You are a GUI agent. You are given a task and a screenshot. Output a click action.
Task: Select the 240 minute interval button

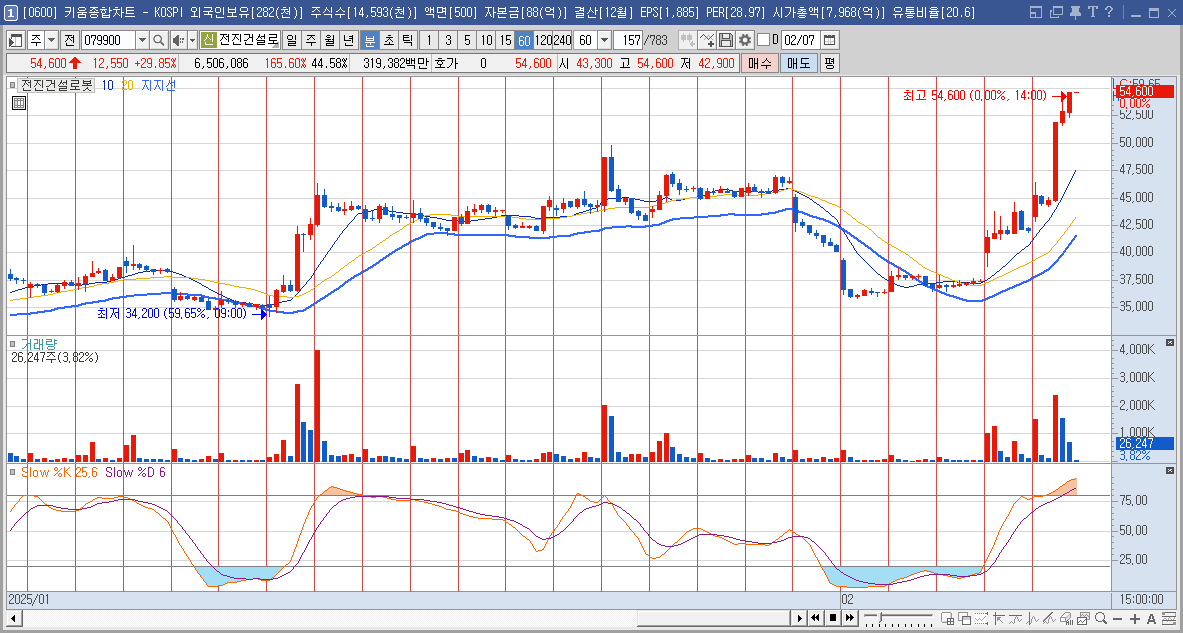coord(562,40)
